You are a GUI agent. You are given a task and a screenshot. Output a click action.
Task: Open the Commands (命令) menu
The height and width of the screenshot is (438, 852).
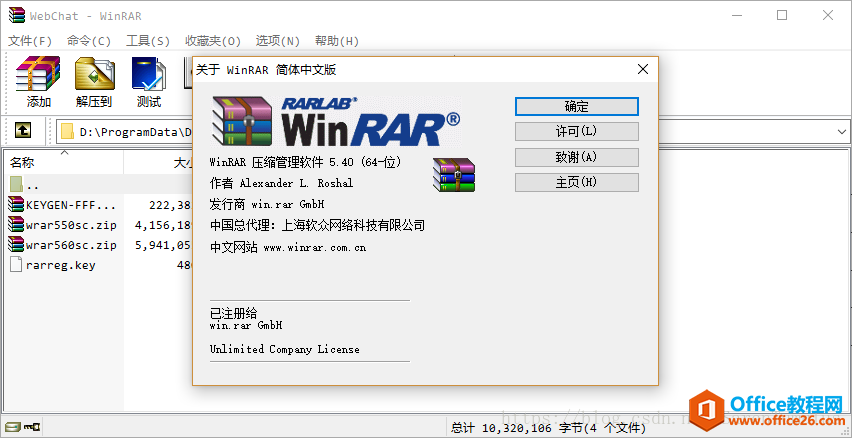pos(89,41)
